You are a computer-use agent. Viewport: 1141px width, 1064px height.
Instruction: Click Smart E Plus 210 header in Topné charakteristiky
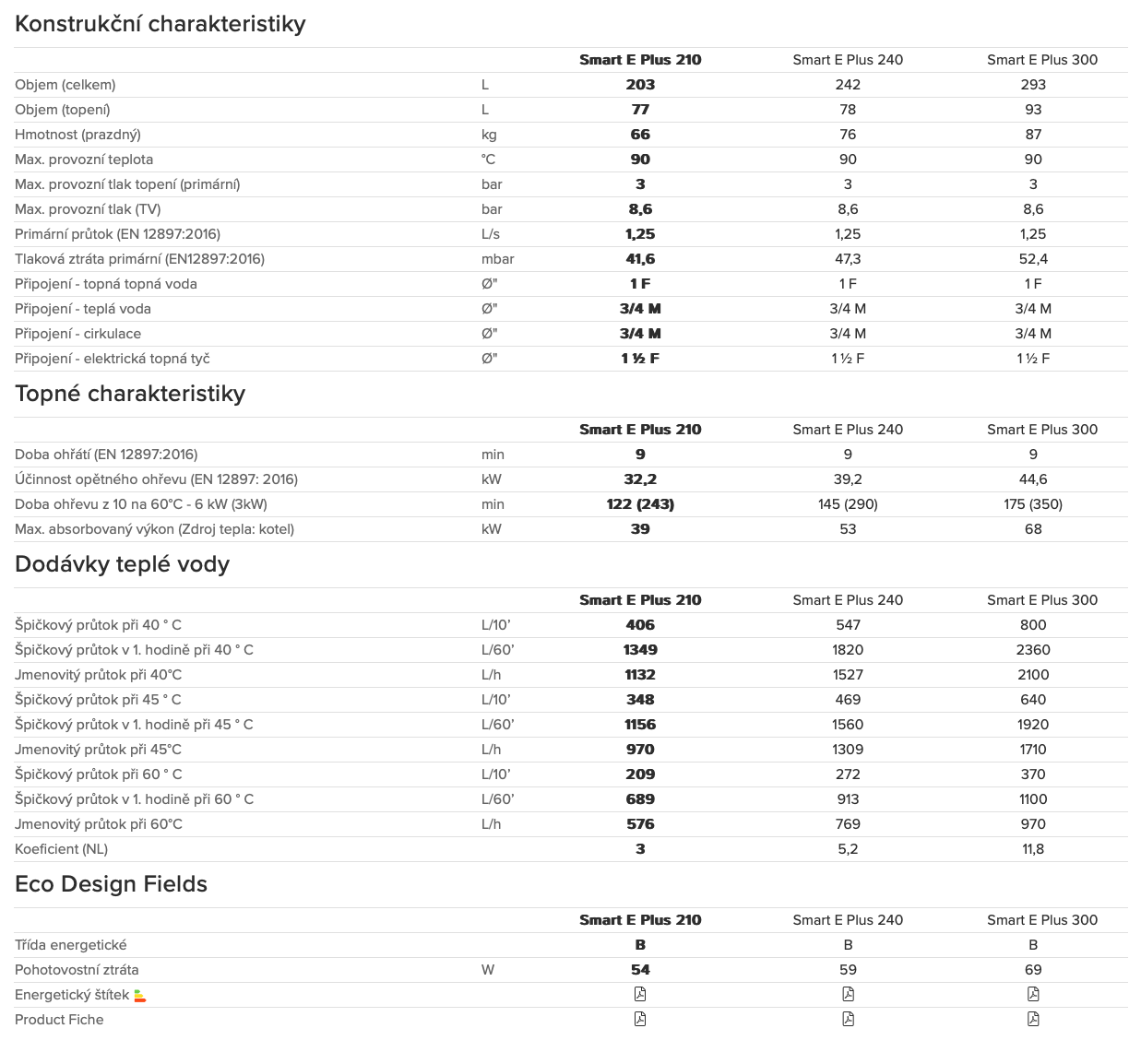click(x=640, y=430)
